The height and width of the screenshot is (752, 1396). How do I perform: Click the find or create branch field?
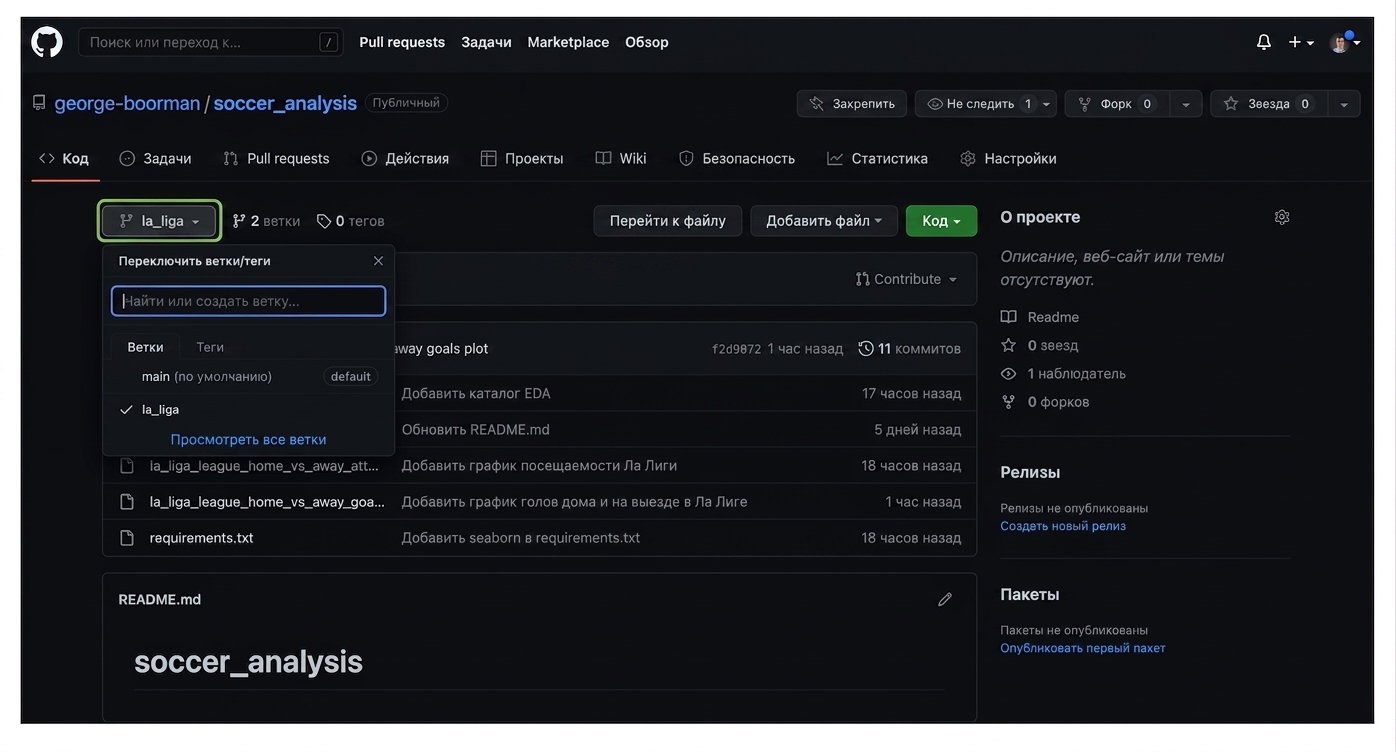[248, 301]
